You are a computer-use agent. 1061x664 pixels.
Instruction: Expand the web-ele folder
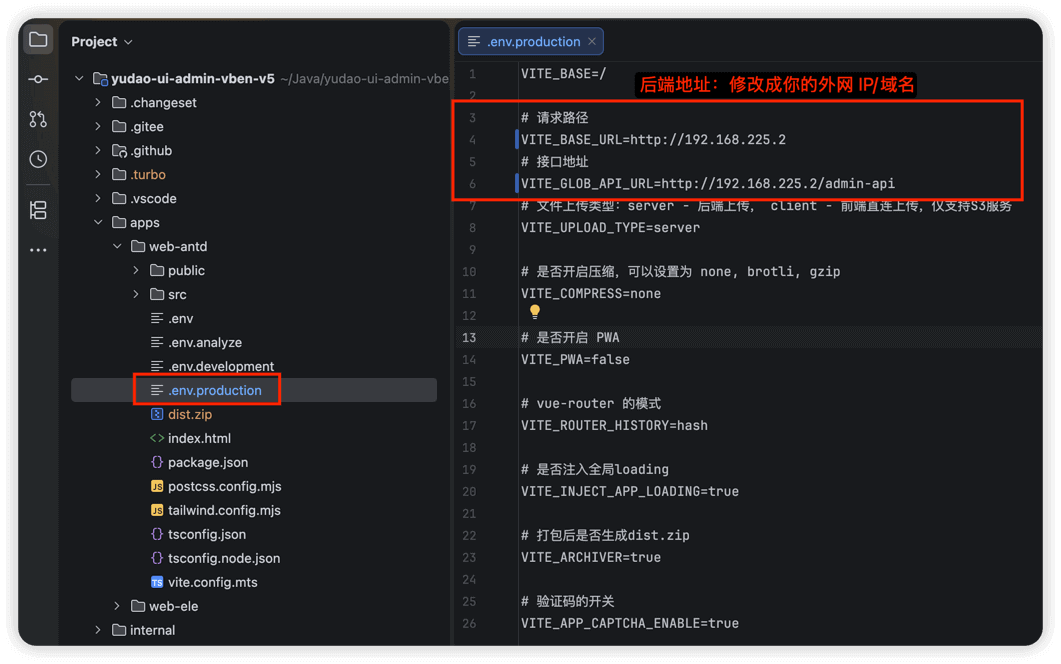(x=117, y=606)
